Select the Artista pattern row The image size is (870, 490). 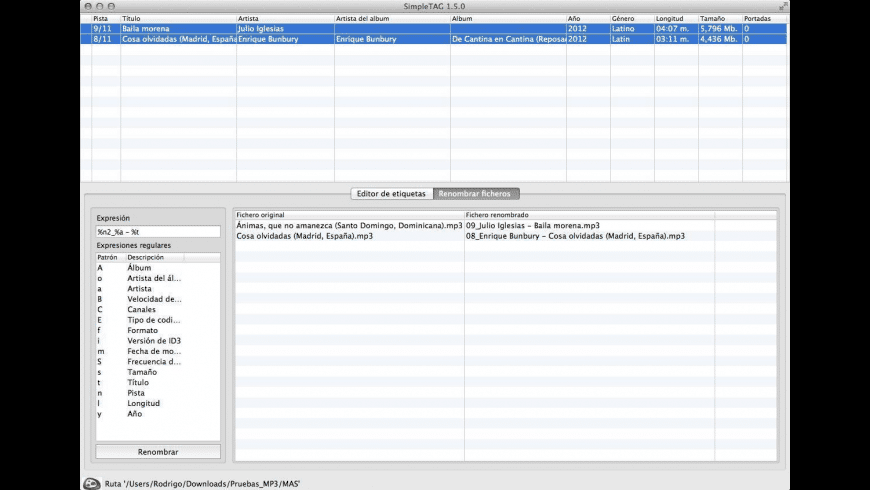(158, 289)
